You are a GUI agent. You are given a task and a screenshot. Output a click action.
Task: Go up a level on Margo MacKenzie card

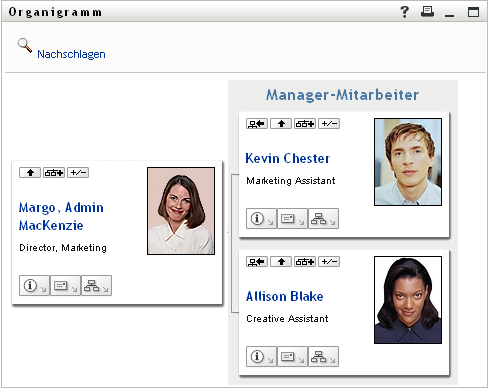(x=30, y=173)
